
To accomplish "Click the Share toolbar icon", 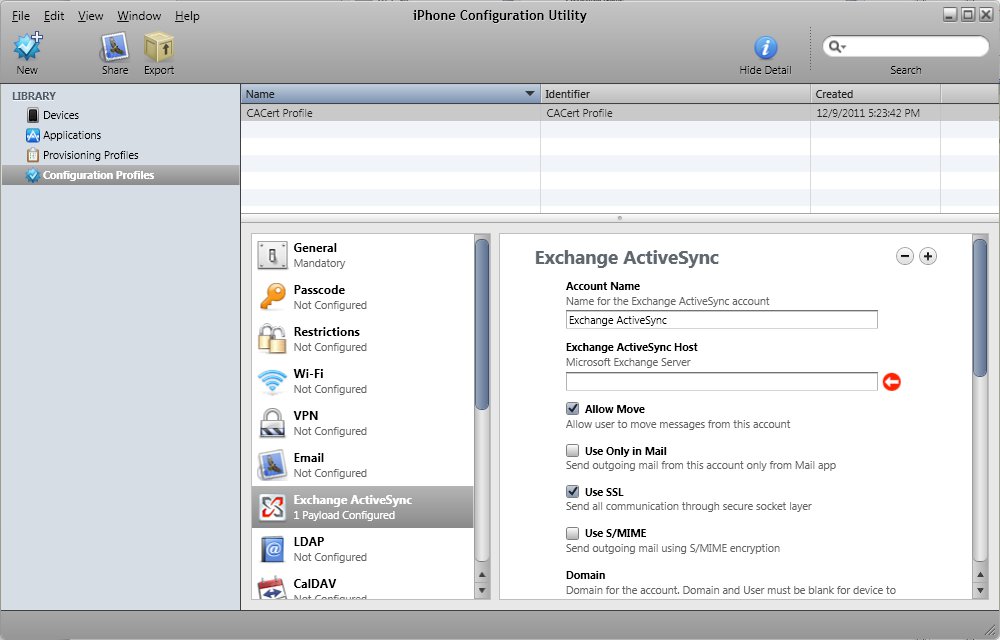I will [114, 47].
